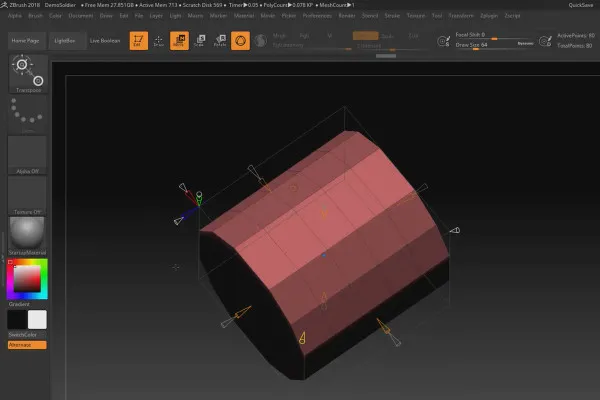Pick a hue in the color picker square
Image resolution: width=600 pixels, height=400 pixels.
tap(27, 279)
